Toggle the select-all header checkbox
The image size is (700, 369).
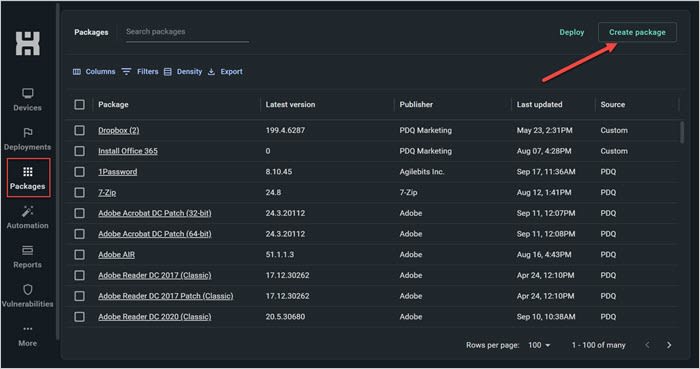pos(79,104)
